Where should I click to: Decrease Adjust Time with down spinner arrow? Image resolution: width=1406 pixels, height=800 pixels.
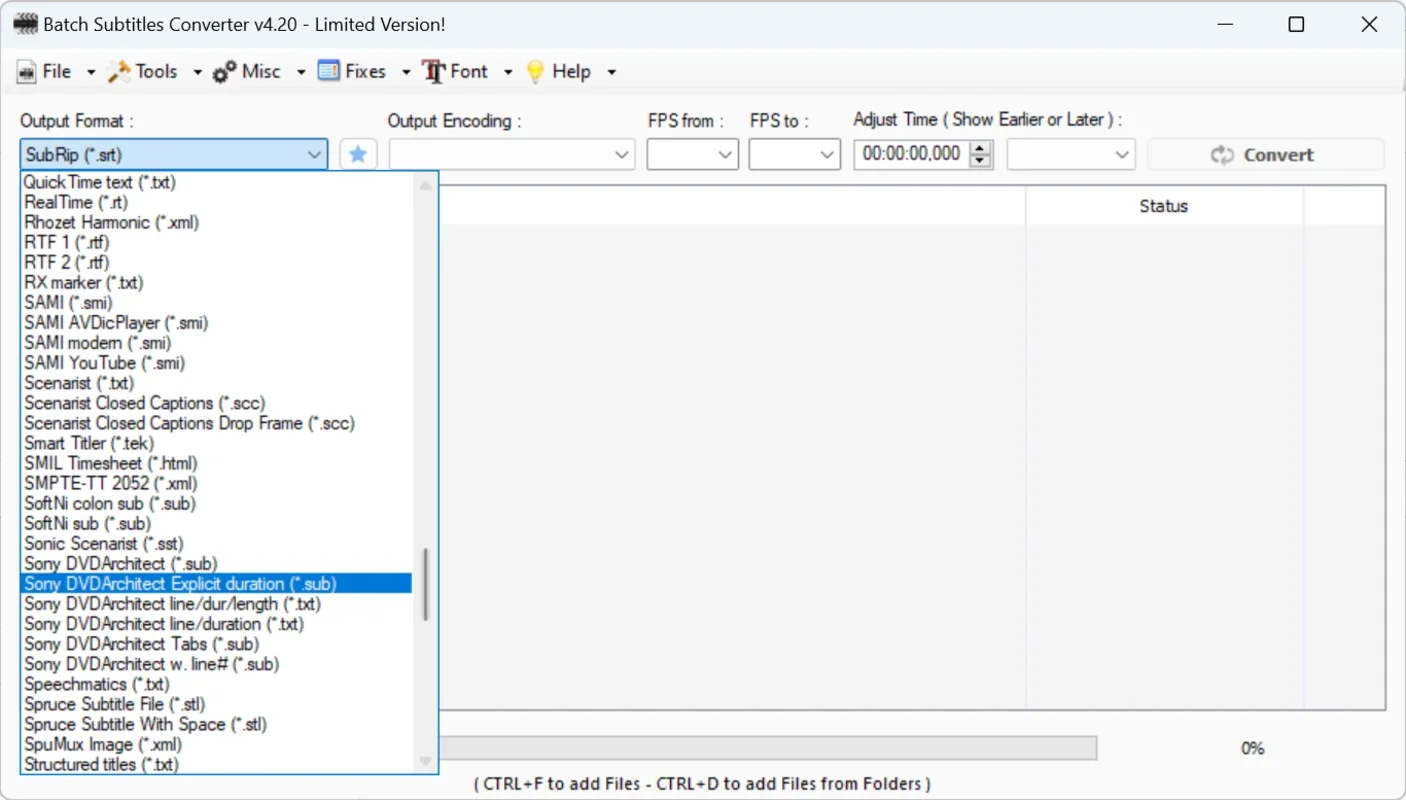tap(981, 161)
